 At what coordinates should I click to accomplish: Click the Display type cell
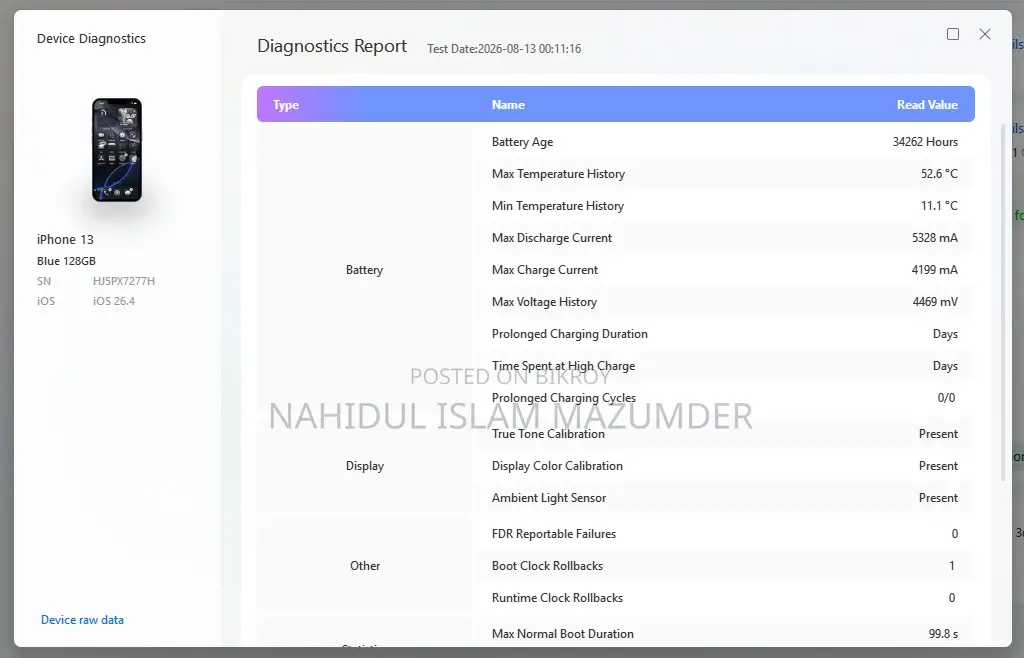coord(364,465)
